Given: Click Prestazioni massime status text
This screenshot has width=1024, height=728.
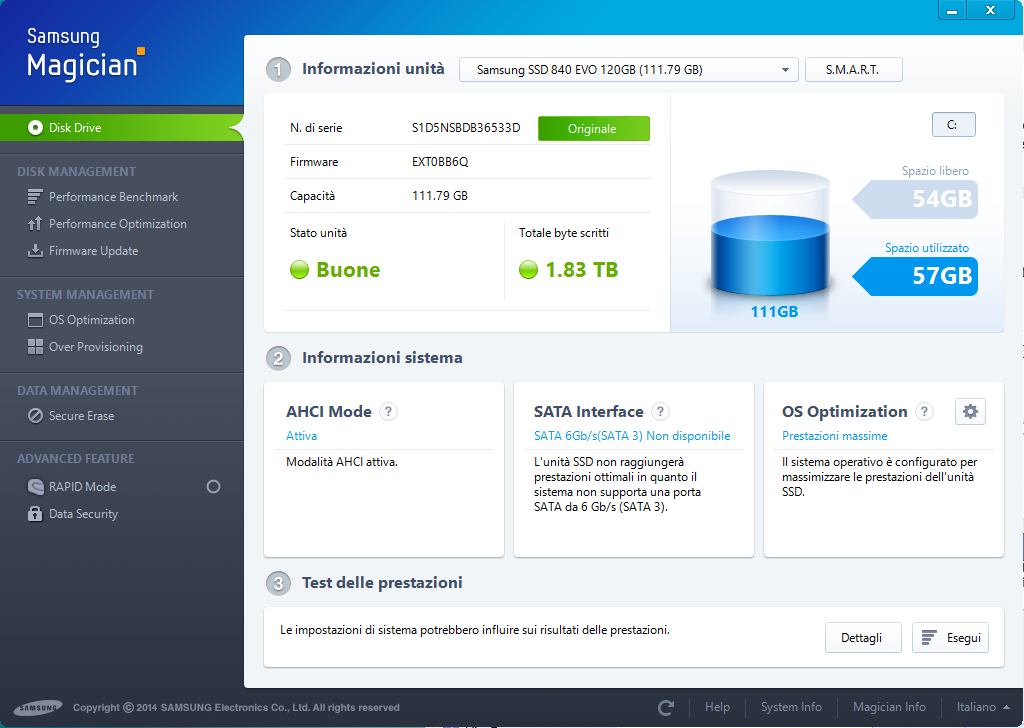Looking at the screenshot, I should pos(834,435).
